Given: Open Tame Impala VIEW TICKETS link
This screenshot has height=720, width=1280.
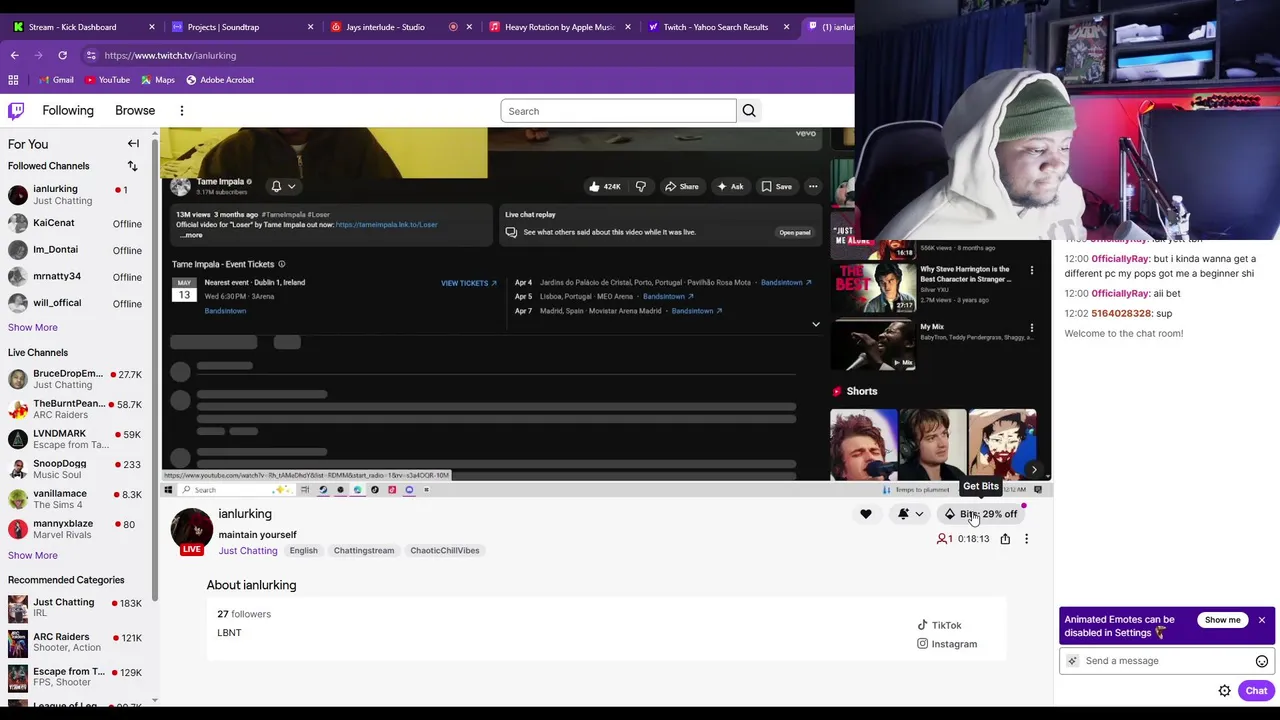Looking at the screenshot, I should tap(469, 283).
